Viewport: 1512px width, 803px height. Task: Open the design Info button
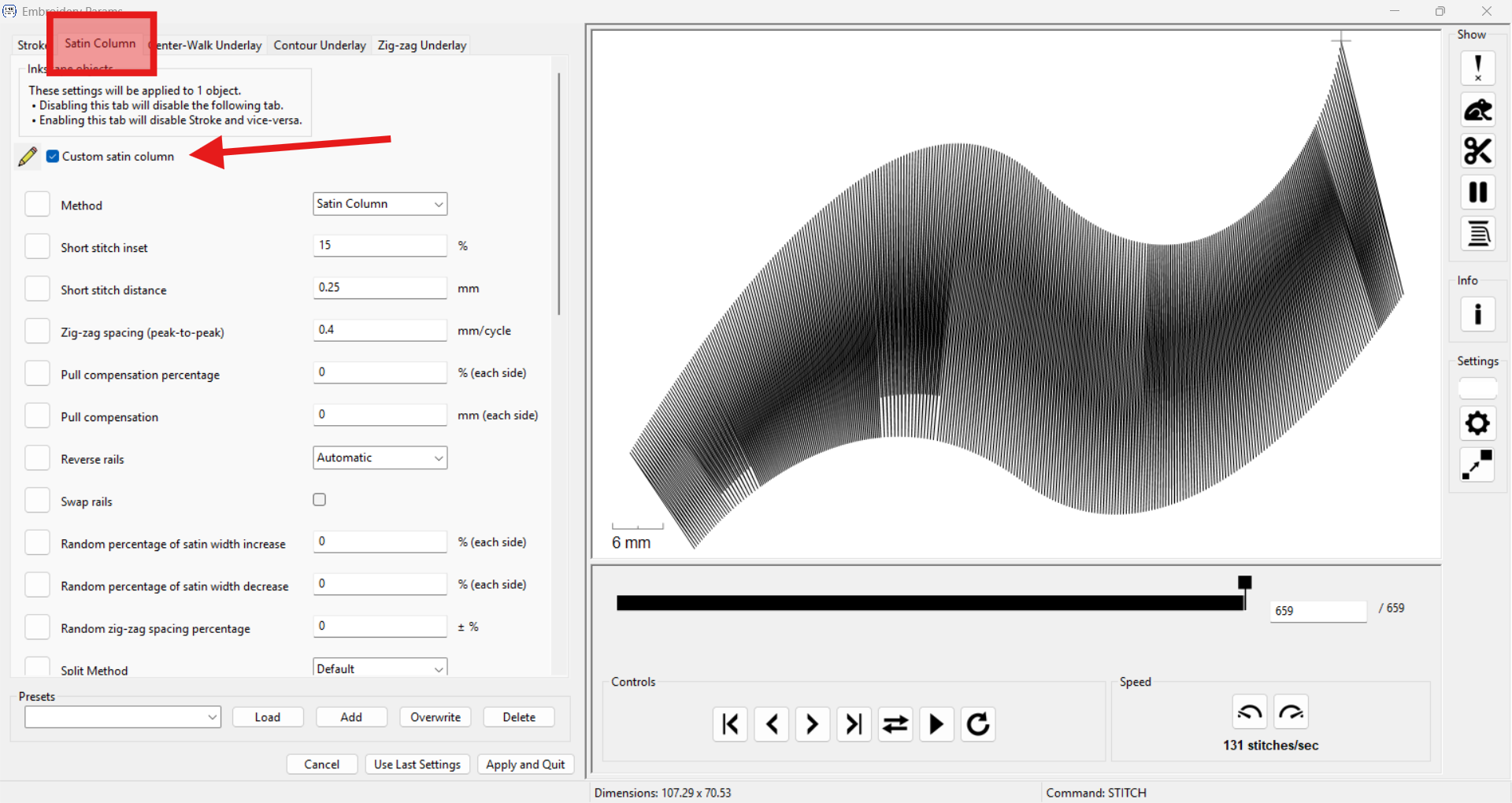pos(1478,314)
